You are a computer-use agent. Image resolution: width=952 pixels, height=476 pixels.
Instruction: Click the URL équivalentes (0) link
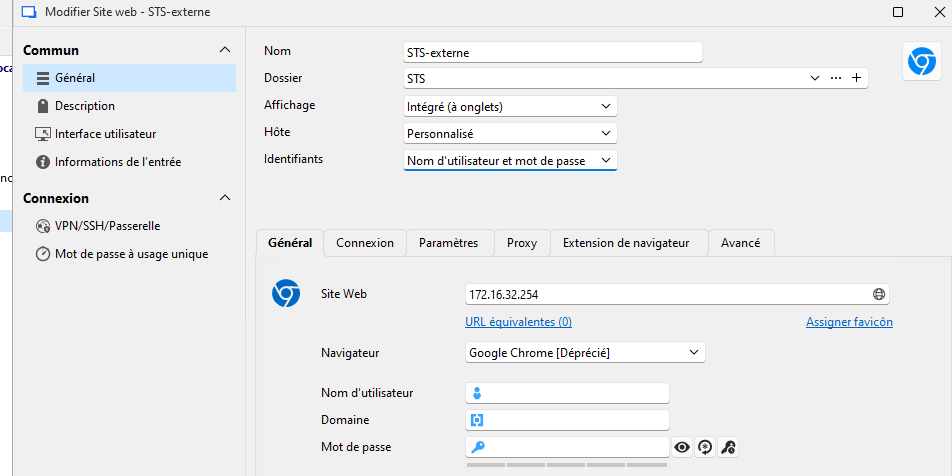(518, 322)
